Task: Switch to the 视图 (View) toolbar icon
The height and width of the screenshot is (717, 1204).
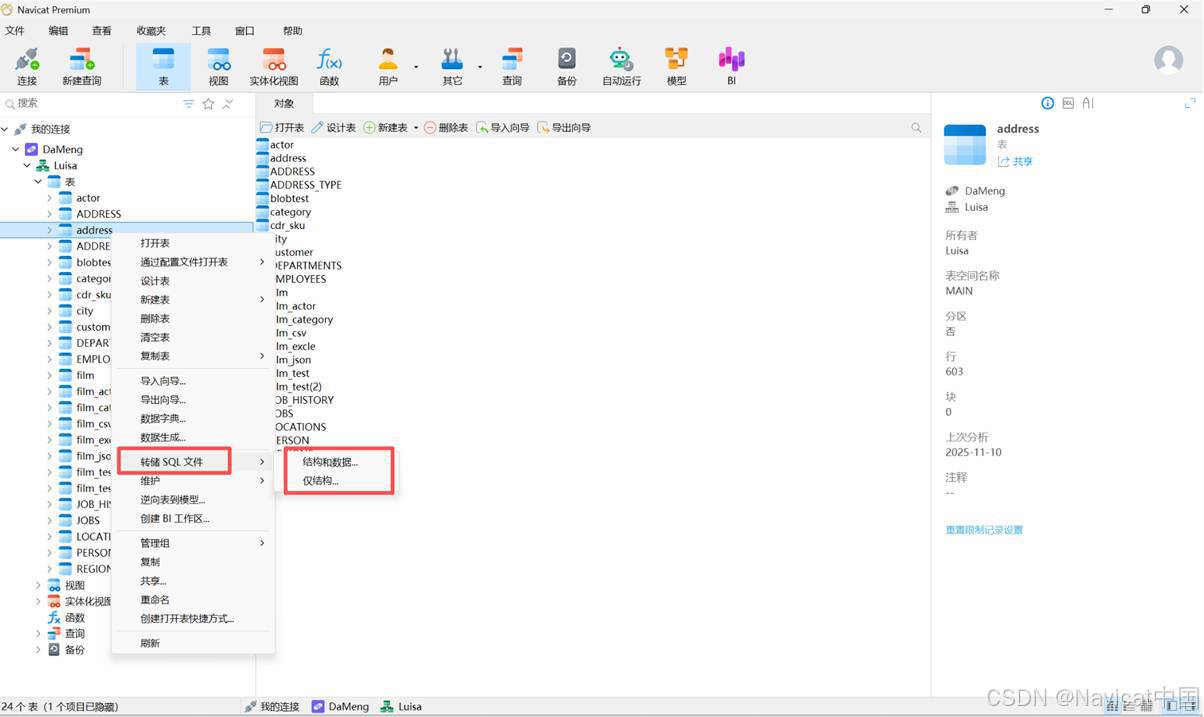Action: click(x=219, y=67)
